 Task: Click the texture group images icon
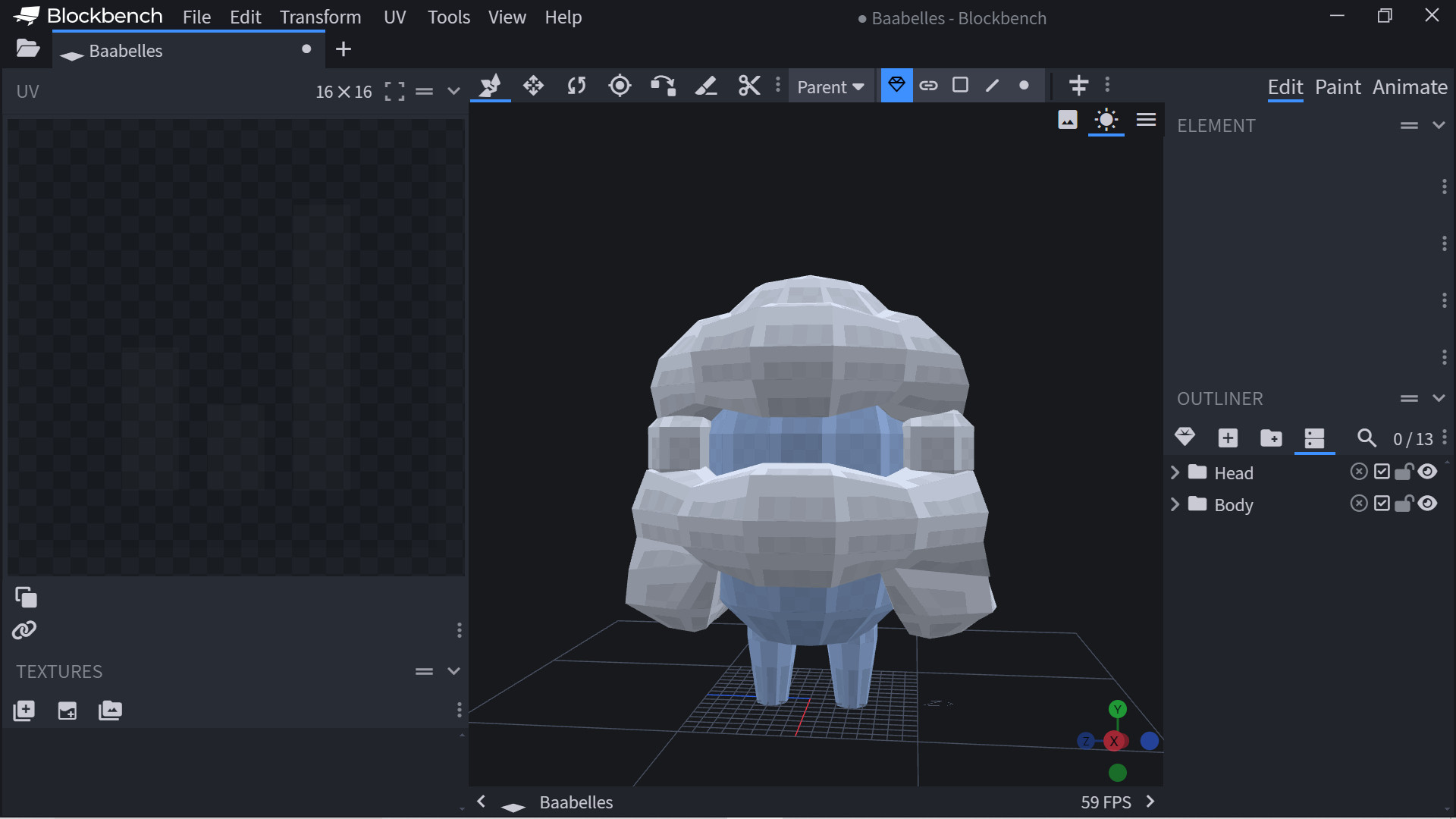tap(110, 711)
